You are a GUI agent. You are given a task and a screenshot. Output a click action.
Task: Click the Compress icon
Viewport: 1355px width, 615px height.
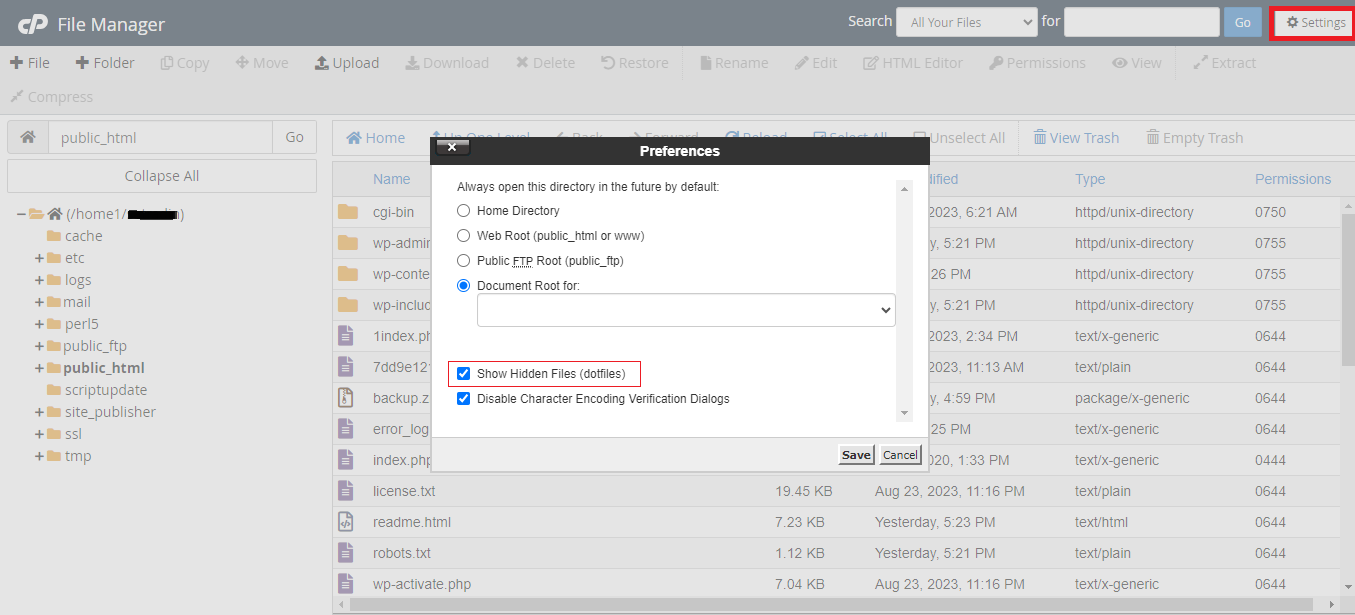[50, 96]
